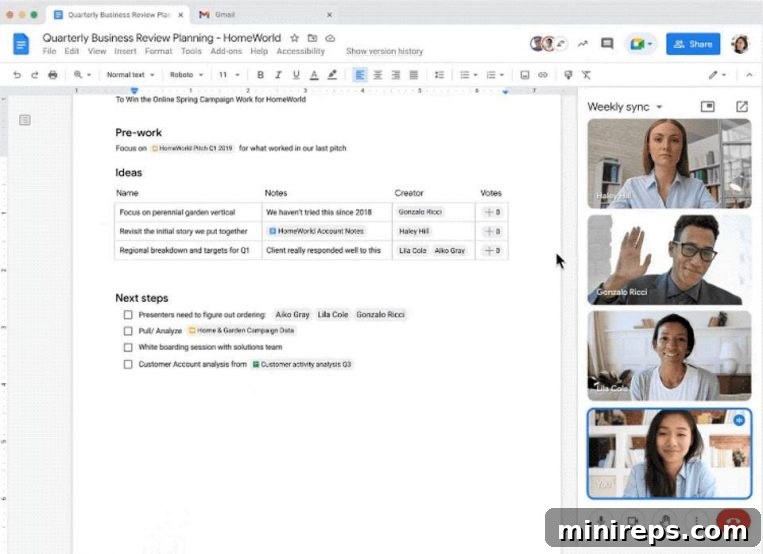Open the Normal text style dropdown
Image resolution: width=763 pixels, height=554 pixels.
[130, 74]
